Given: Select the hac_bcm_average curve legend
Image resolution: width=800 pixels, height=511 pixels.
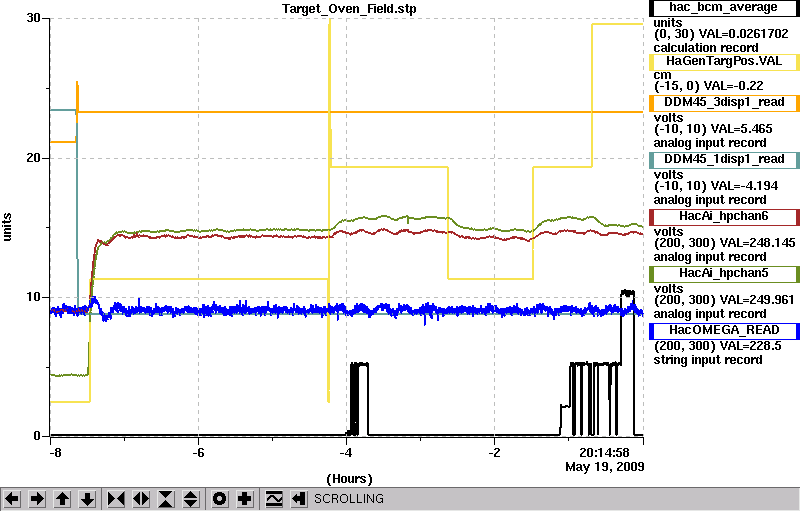Looking at the screenshot, I should 723,8.
